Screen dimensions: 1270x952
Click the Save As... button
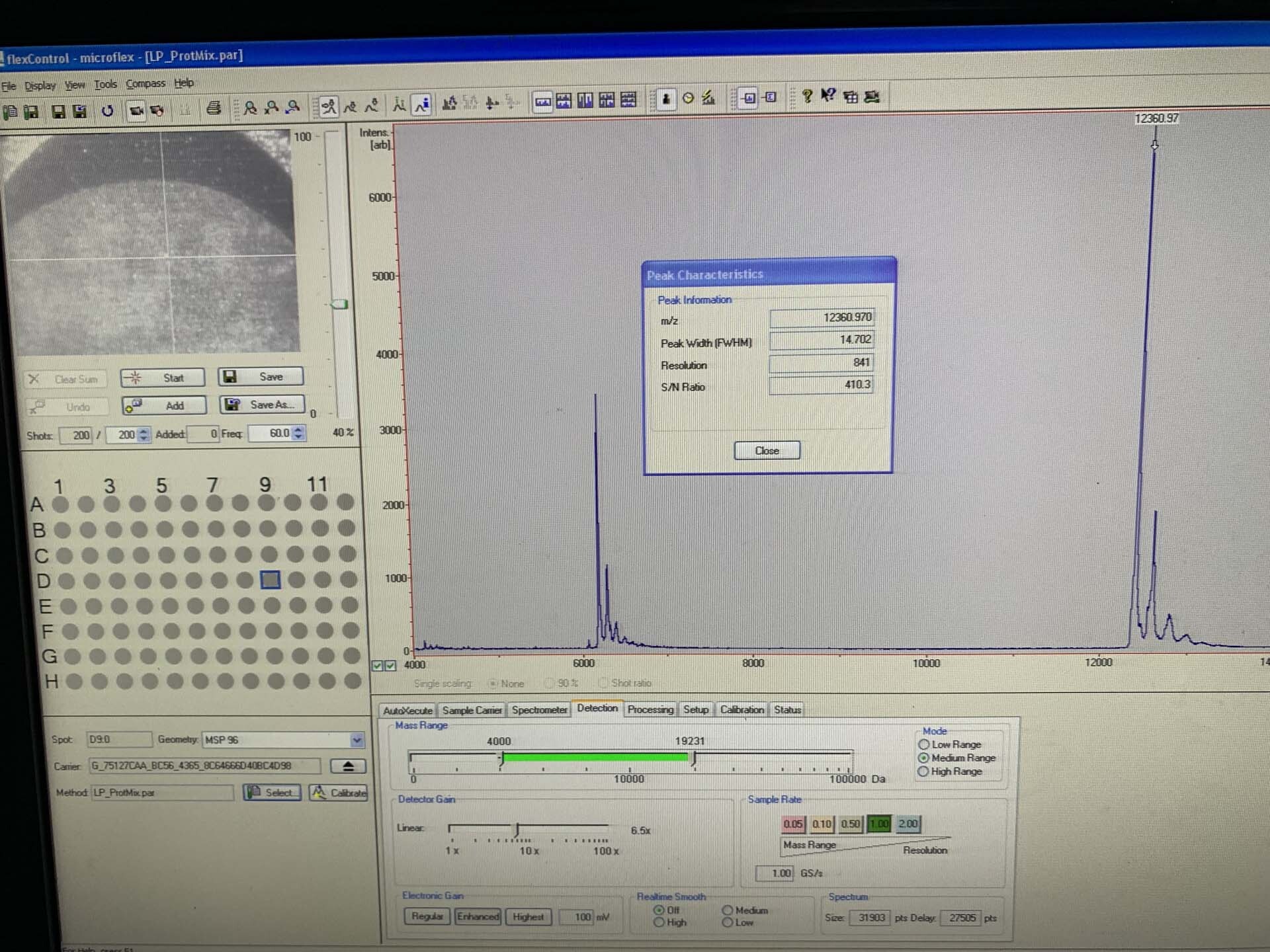click(262, 405)
